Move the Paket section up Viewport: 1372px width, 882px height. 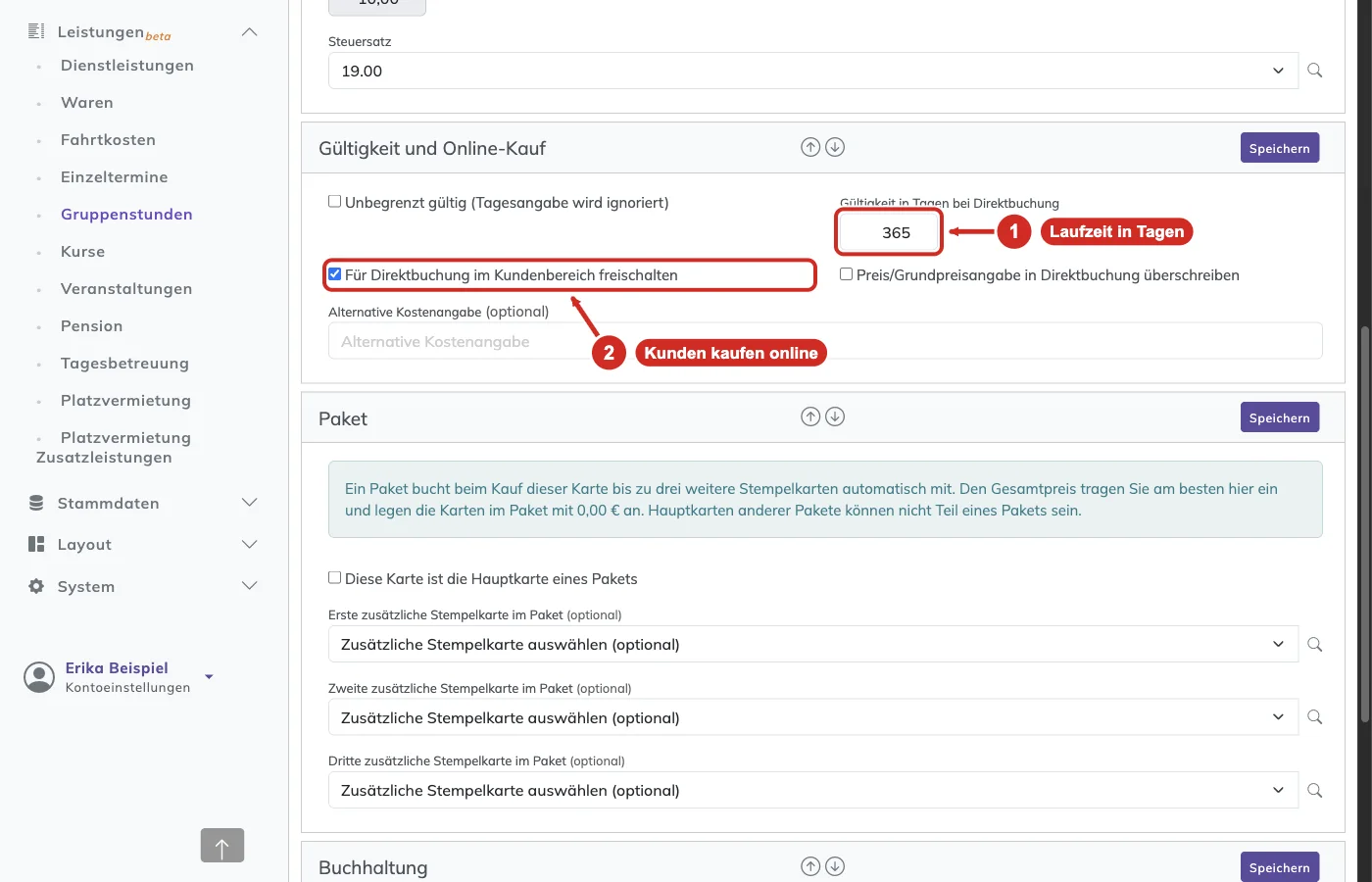click(810, 416)
